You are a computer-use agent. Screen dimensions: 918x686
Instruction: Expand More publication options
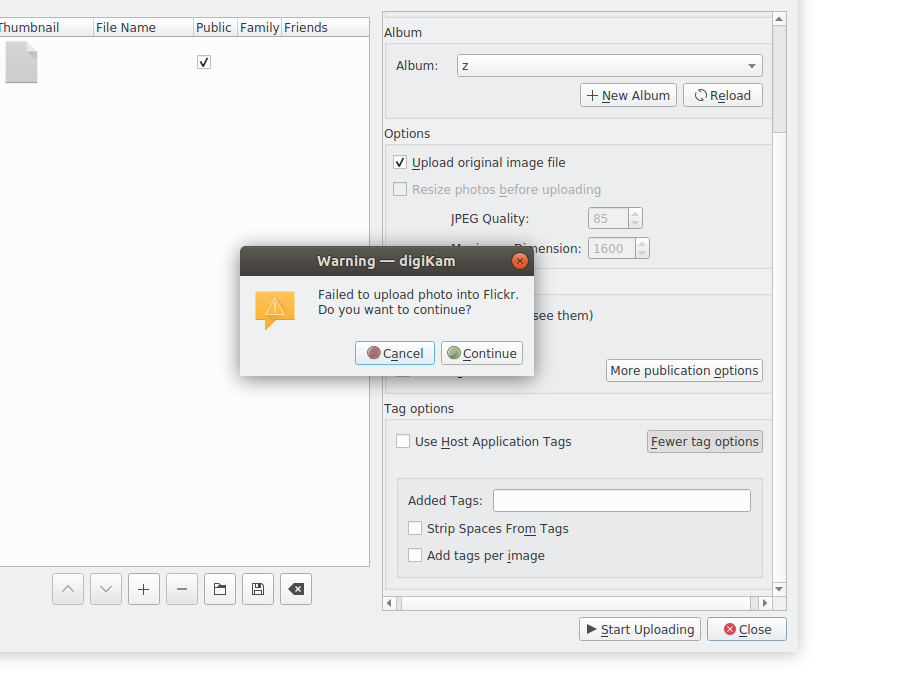click(x=684, y=371)
